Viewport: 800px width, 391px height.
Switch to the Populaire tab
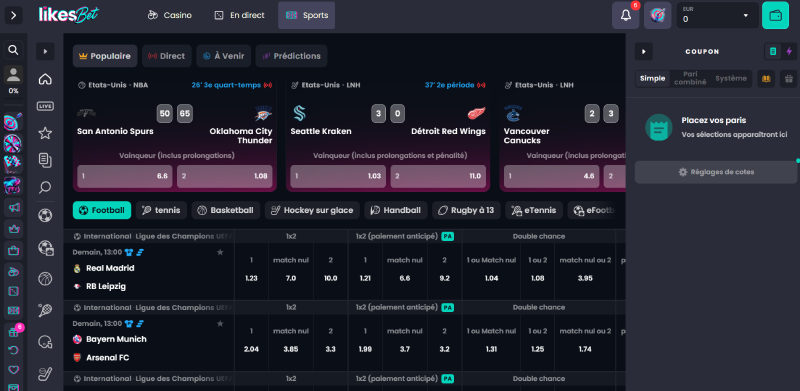pyautogui.click(x=105, y=56)
